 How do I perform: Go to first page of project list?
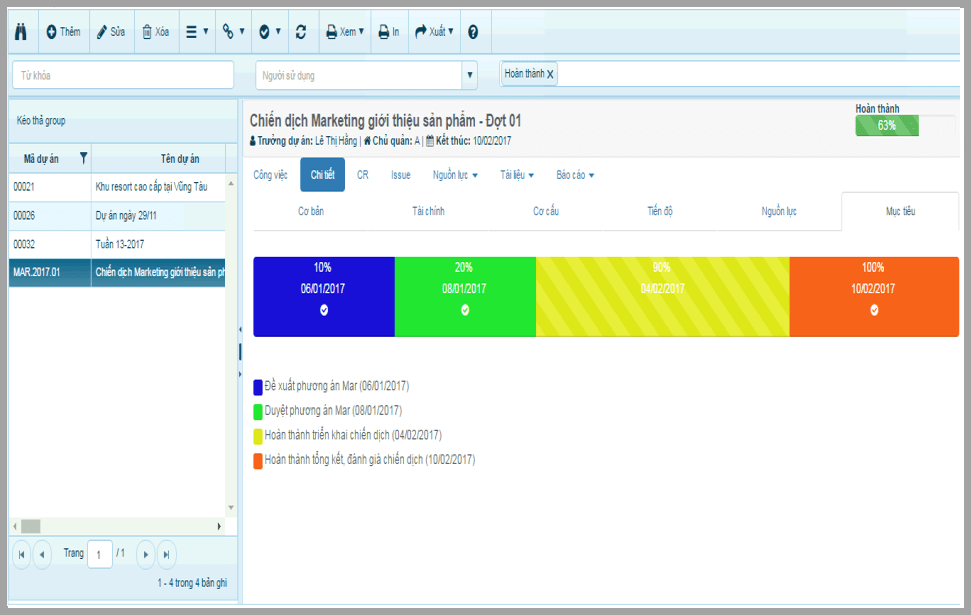22,555
